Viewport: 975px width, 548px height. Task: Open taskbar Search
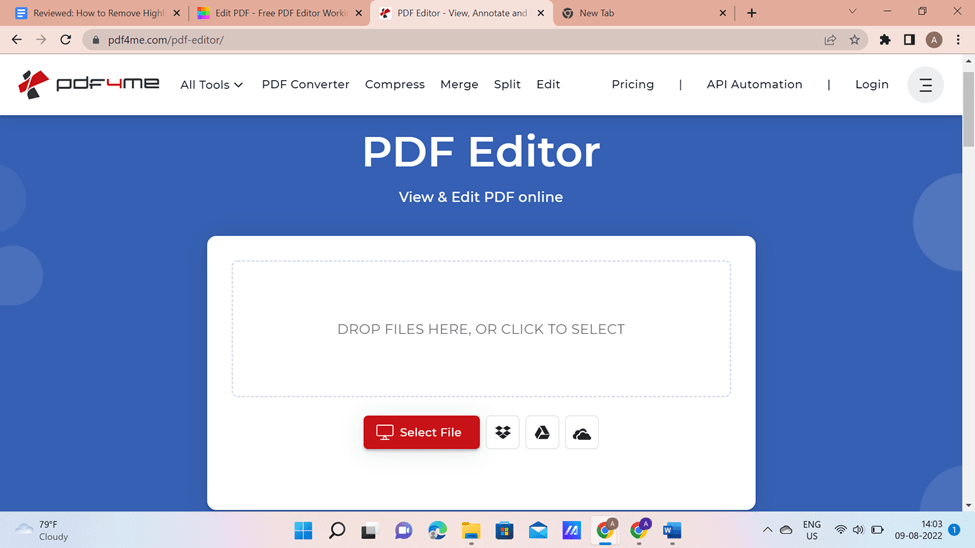(x=337, y=531)
